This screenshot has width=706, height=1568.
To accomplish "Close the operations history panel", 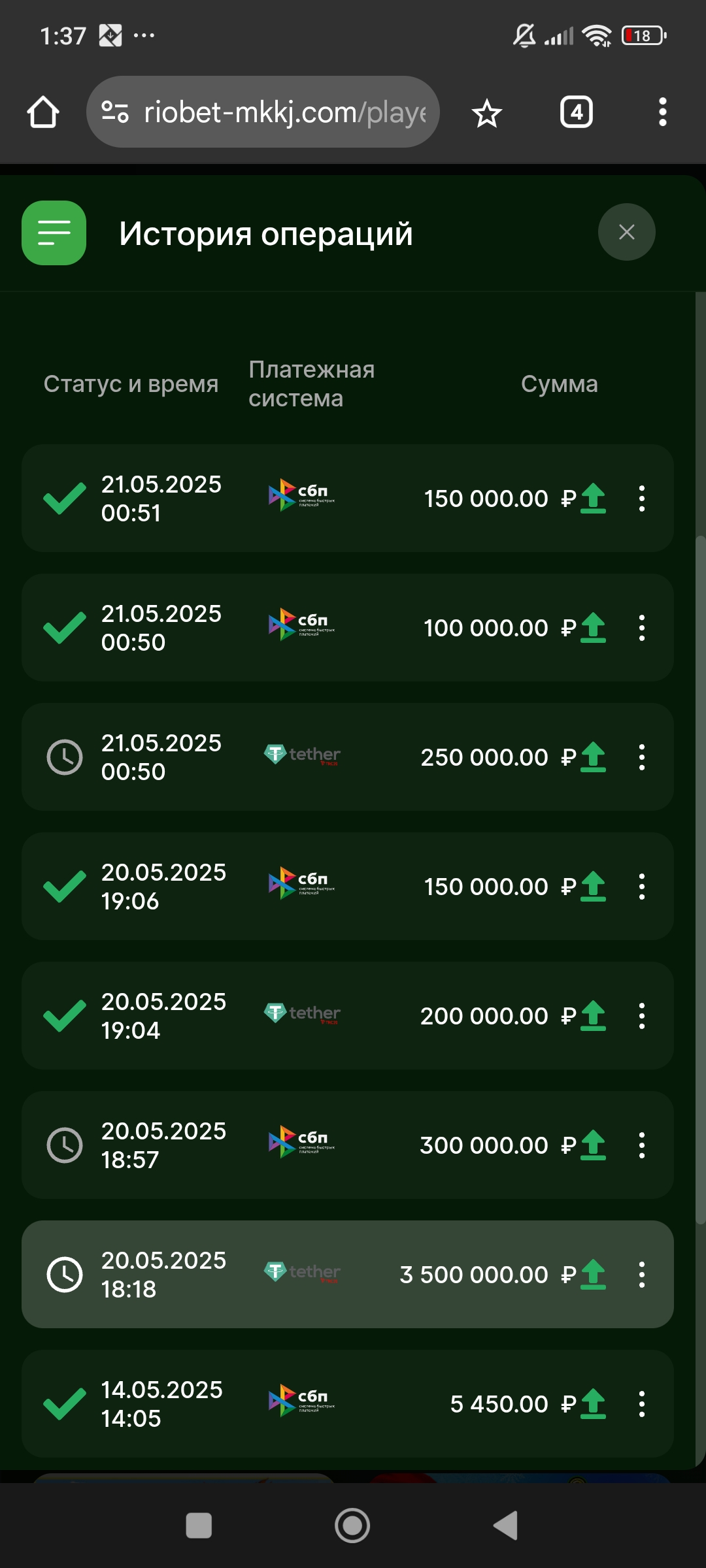I will (626, 232).
